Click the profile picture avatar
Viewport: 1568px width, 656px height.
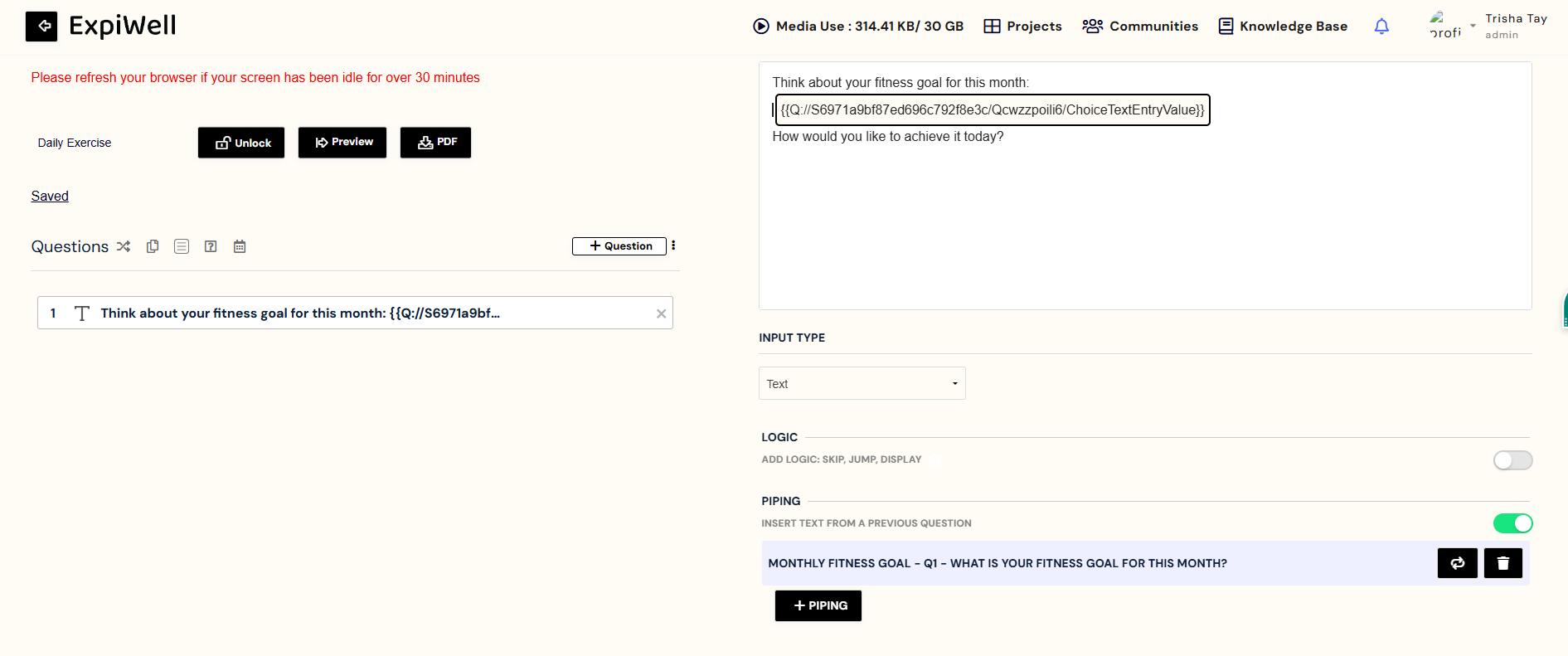pos(1445,26)
